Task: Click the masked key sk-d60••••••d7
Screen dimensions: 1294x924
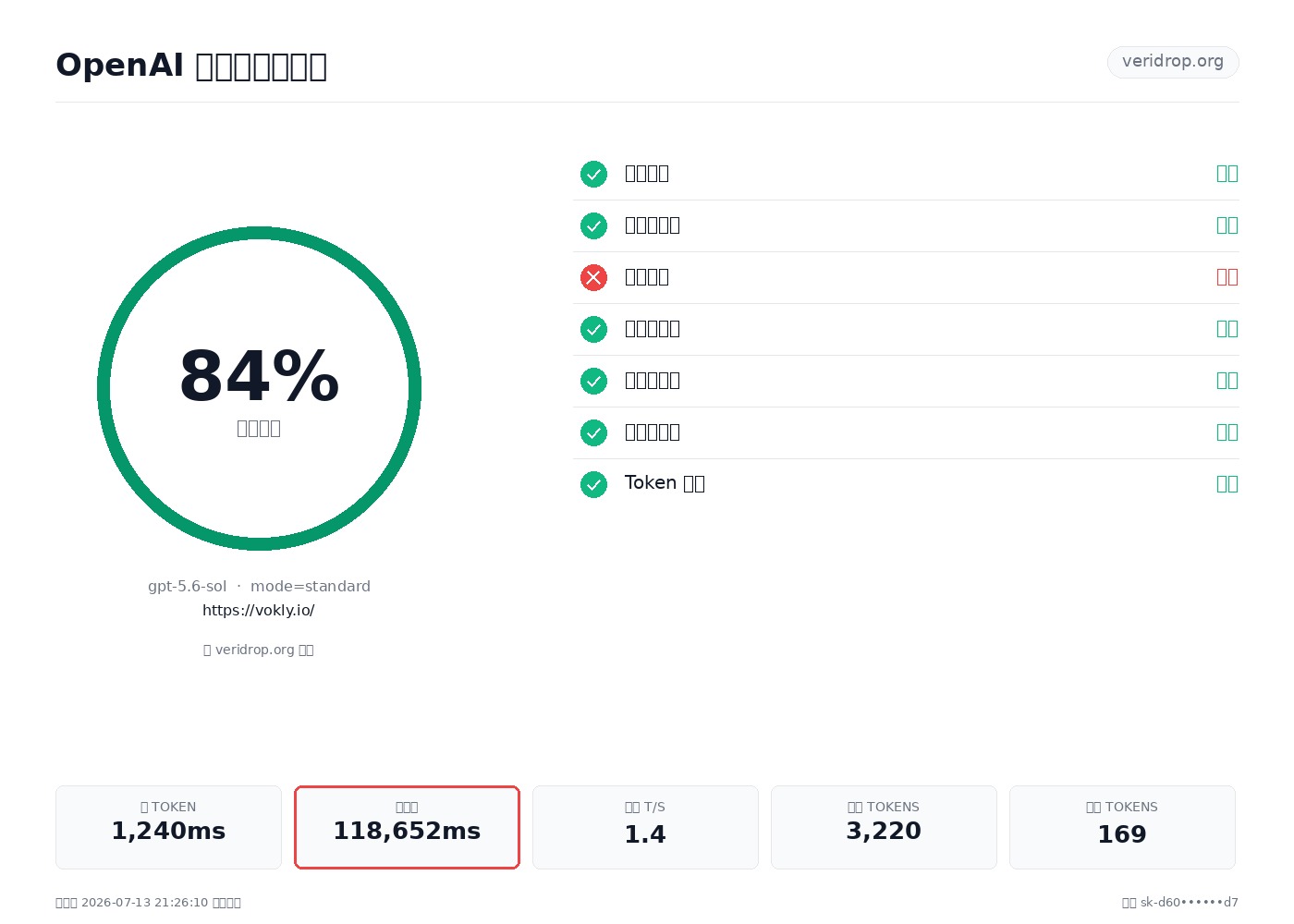Action: (1189, 903)
